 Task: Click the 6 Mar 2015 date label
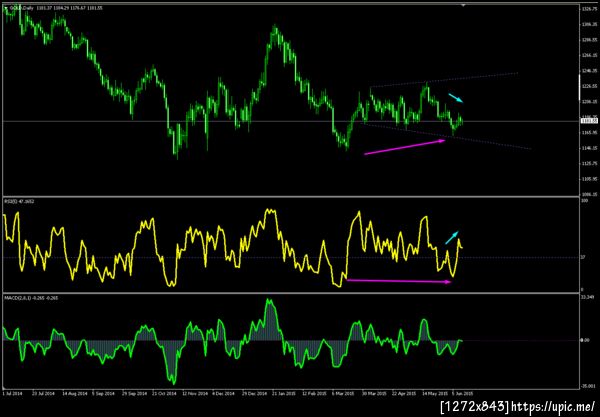[343, 393]
